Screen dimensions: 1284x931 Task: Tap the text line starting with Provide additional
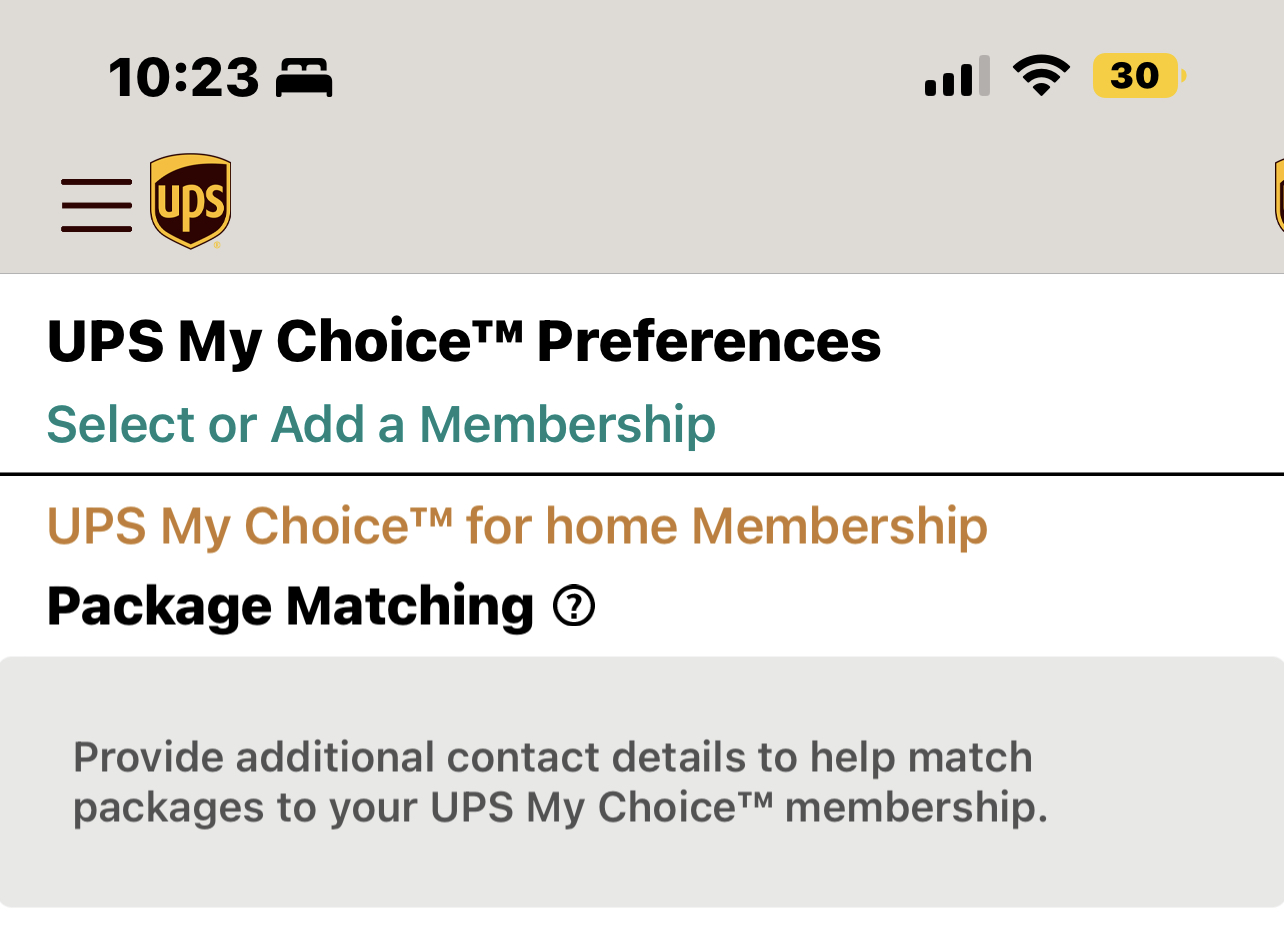click(552, 758)
